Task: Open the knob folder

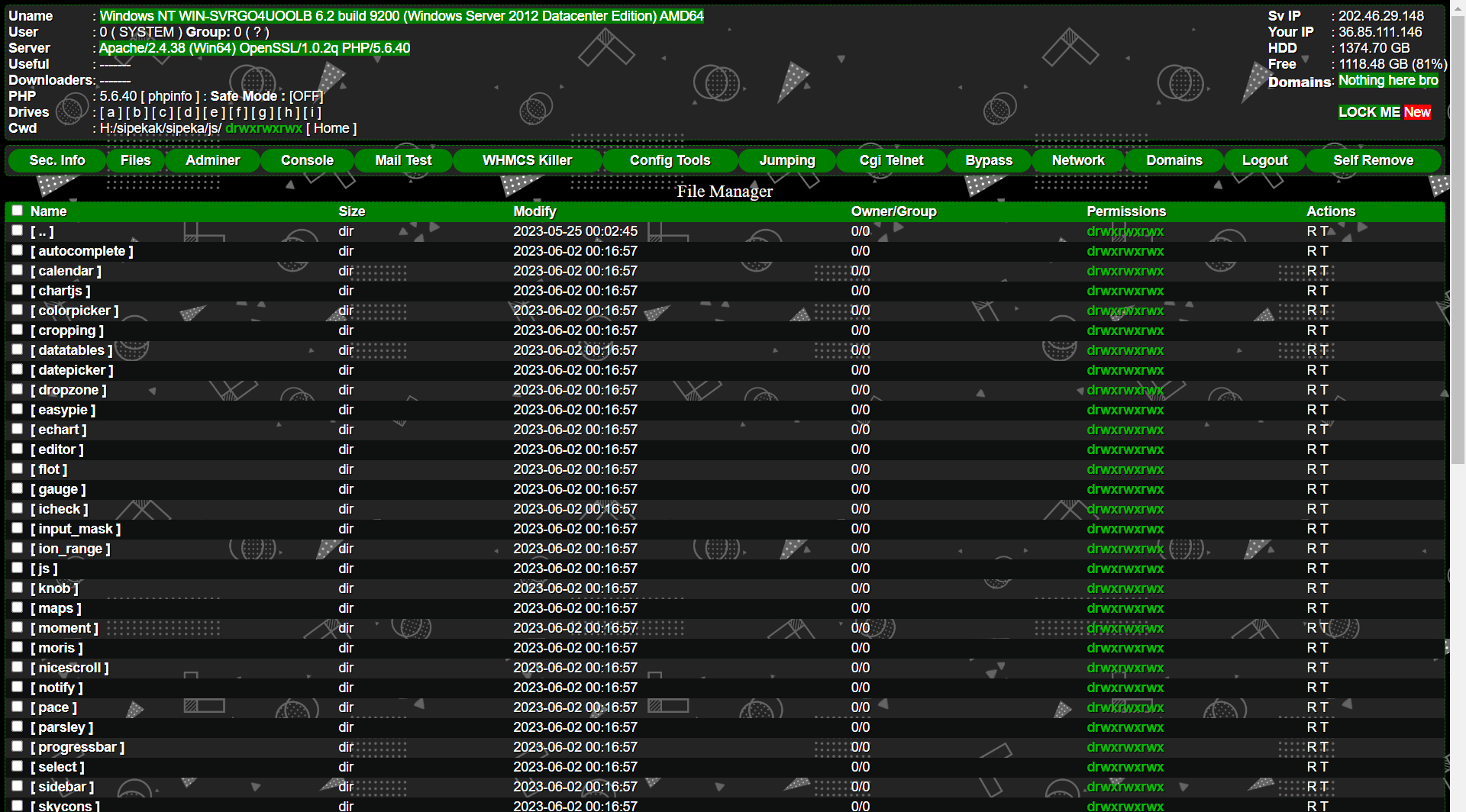Action: coord(54,588)
